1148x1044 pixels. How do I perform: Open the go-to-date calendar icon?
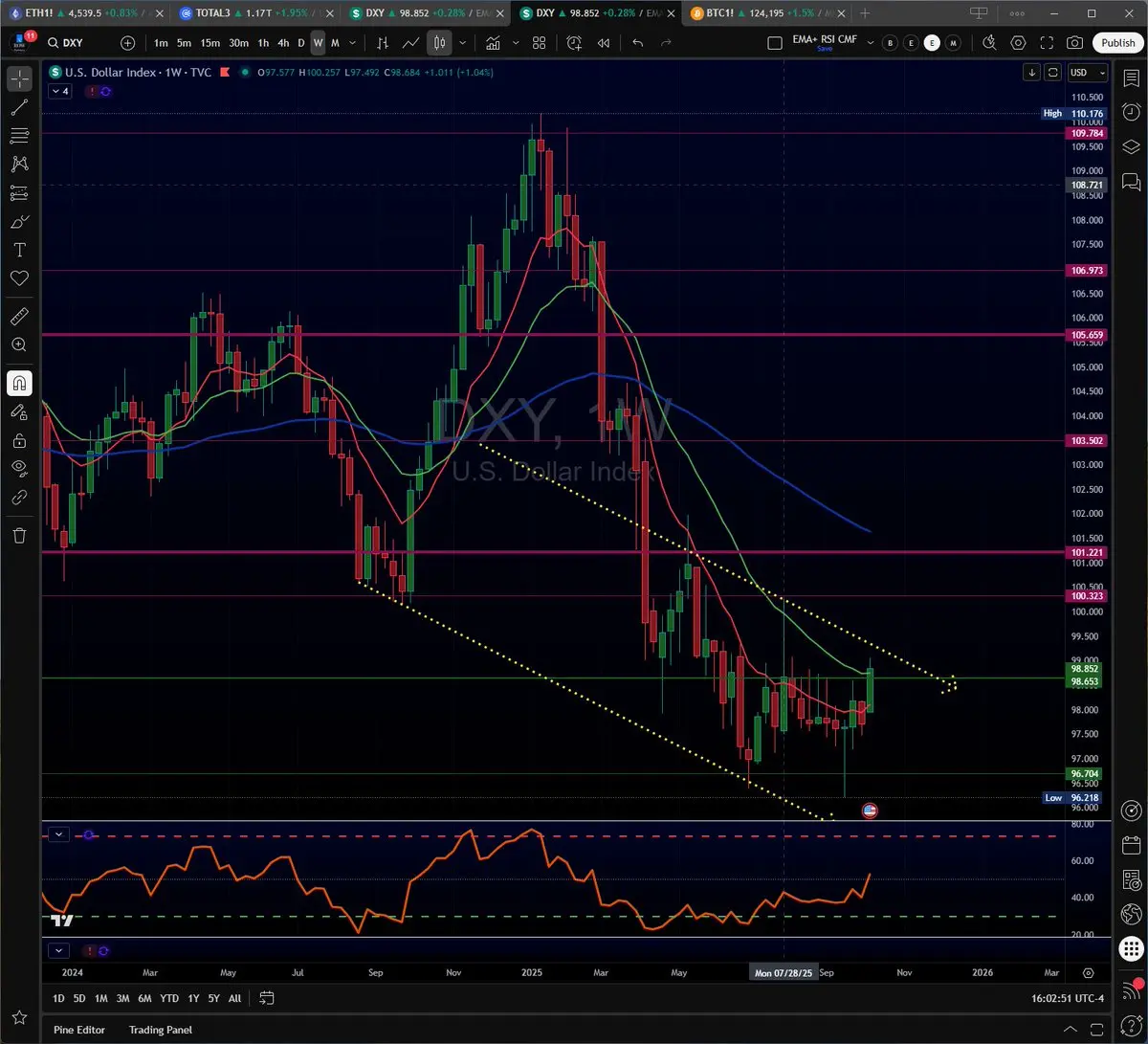267,998
